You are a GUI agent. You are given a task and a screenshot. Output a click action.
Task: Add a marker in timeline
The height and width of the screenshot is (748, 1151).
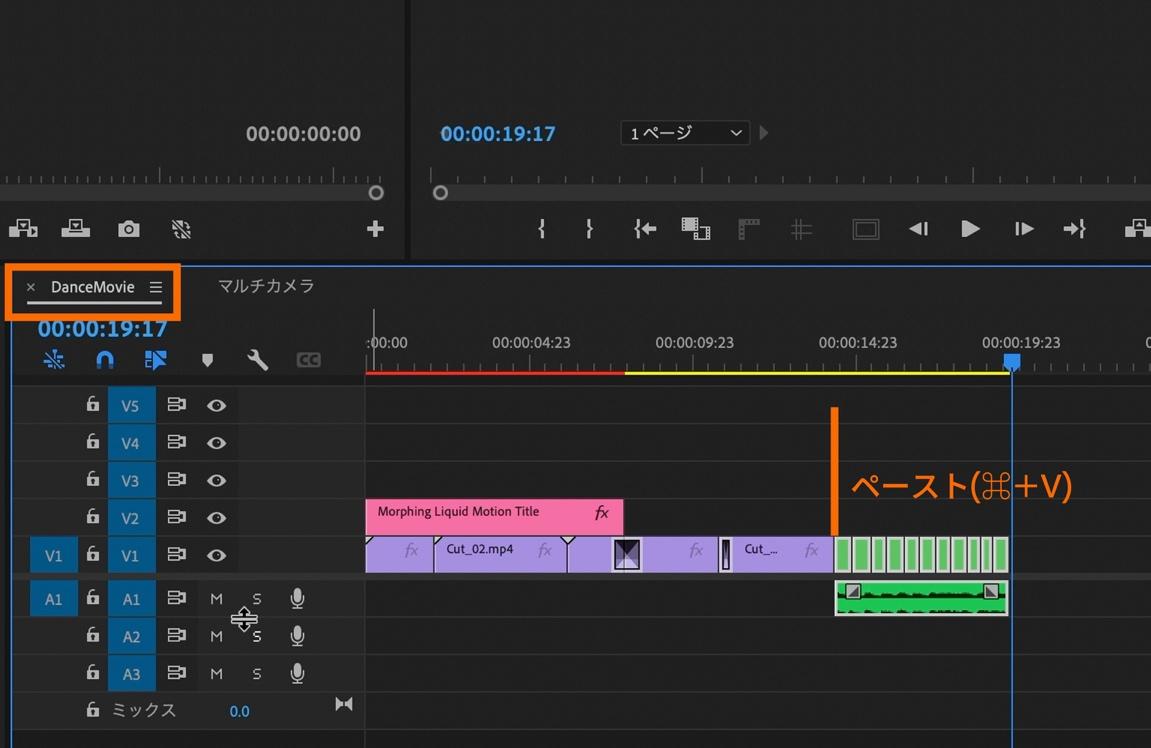click(x=207, y=360)
